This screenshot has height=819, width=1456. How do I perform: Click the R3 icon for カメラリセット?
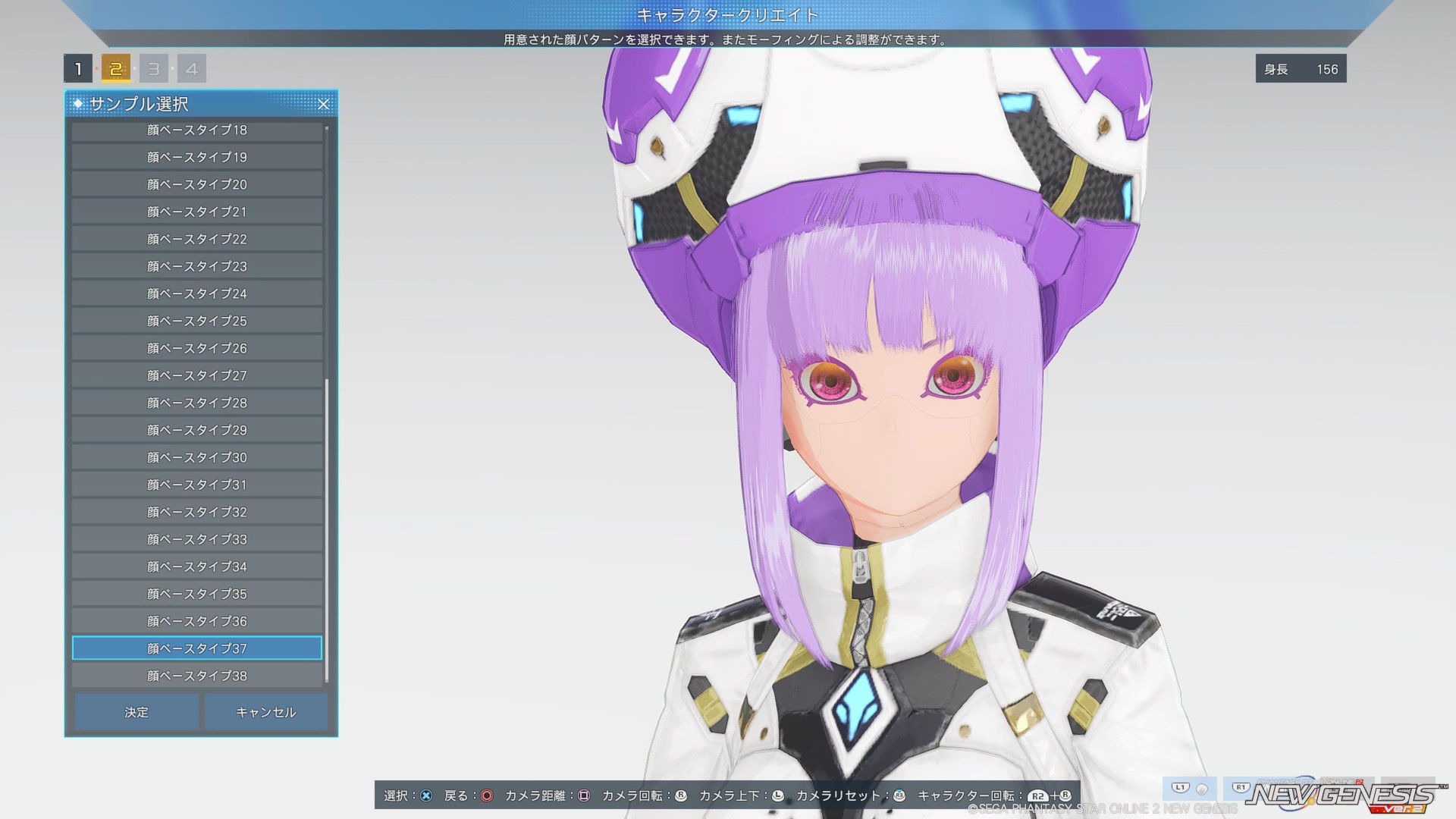[x=899, y=795]
